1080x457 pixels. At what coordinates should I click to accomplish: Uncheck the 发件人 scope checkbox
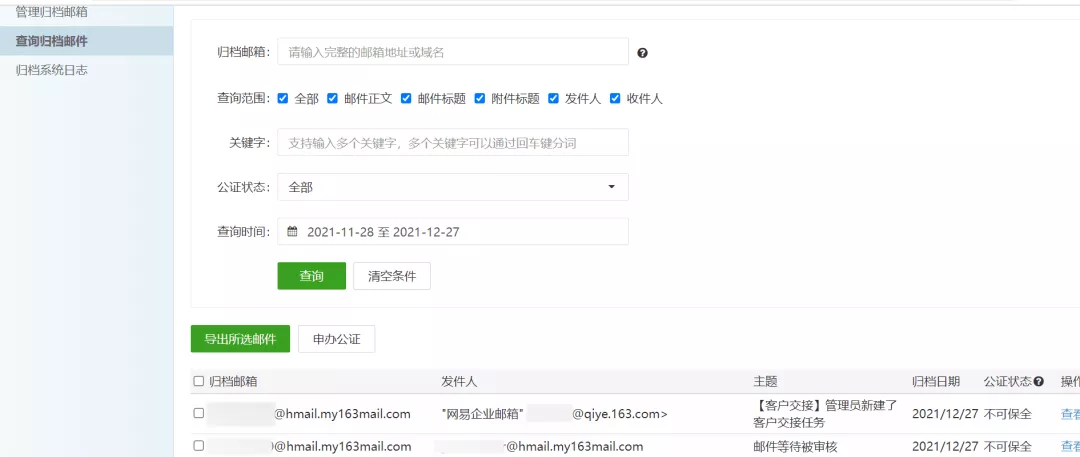(553, 99)
